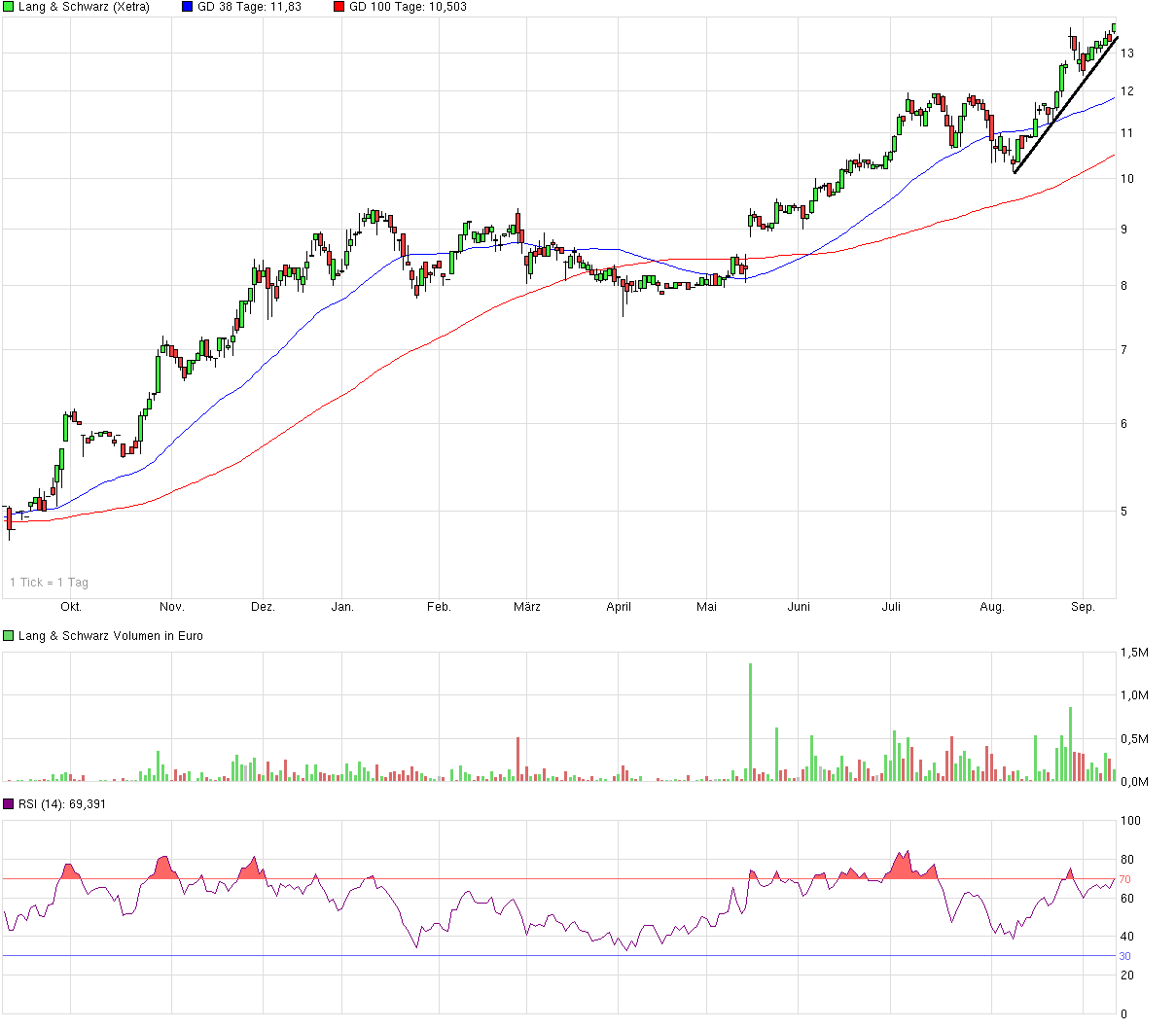Click RSI axis value 100
Viewport: 1176px width, 1029px height.
coord(1130,821)
